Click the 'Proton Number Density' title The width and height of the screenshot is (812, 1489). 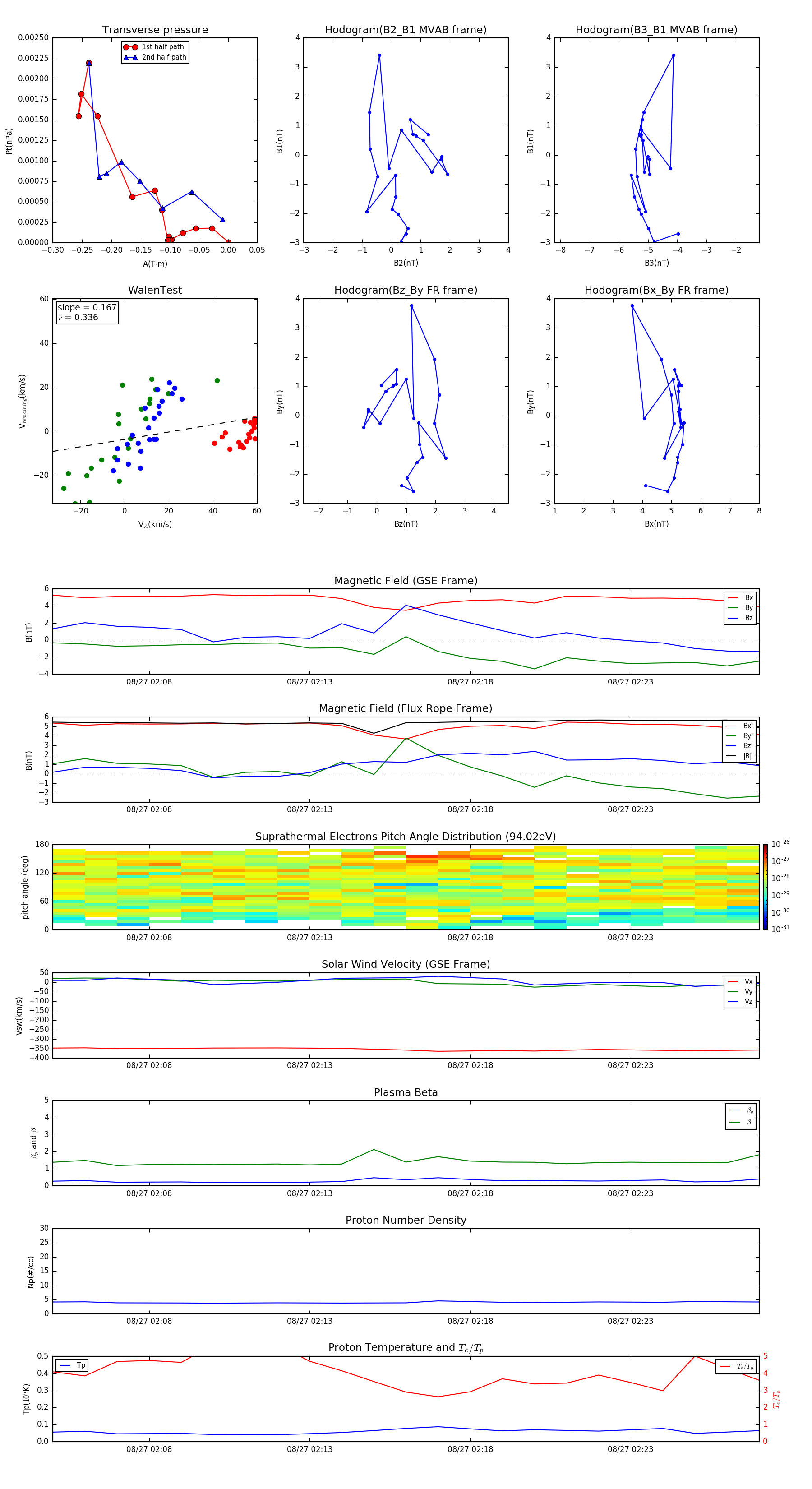click(406, 1220)
